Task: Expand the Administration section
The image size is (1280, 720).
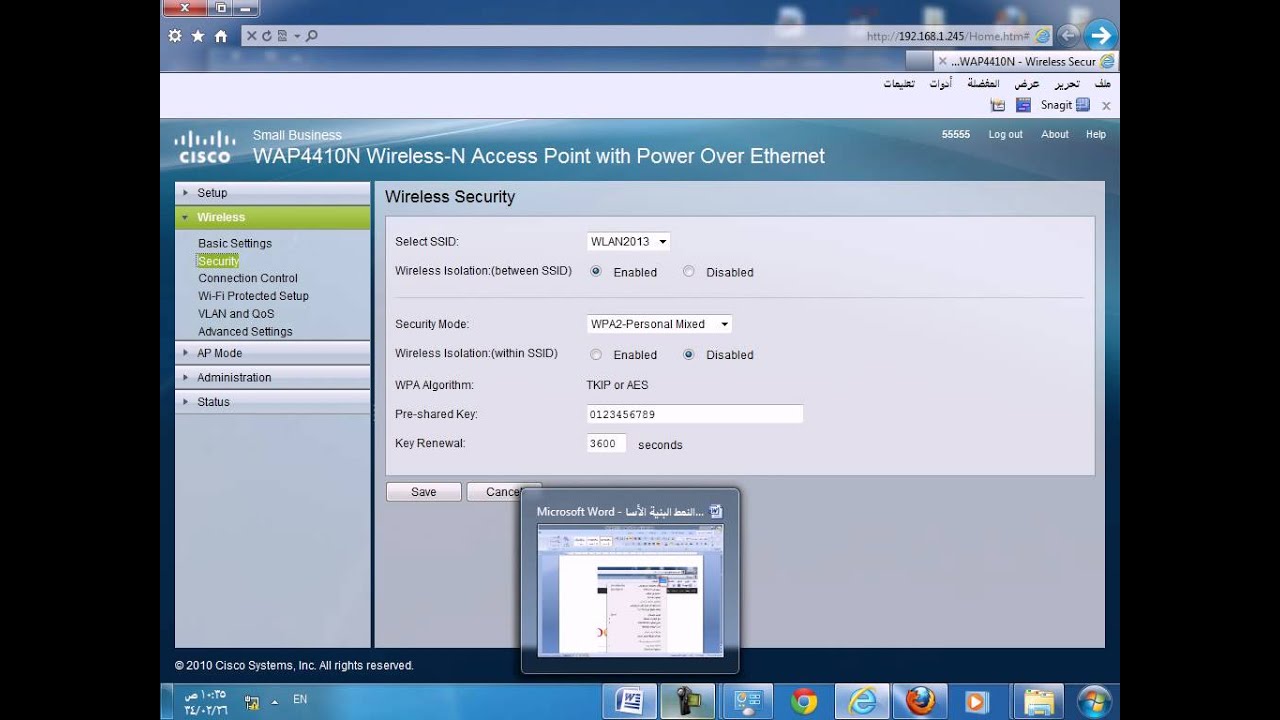Action: (272, 377)
